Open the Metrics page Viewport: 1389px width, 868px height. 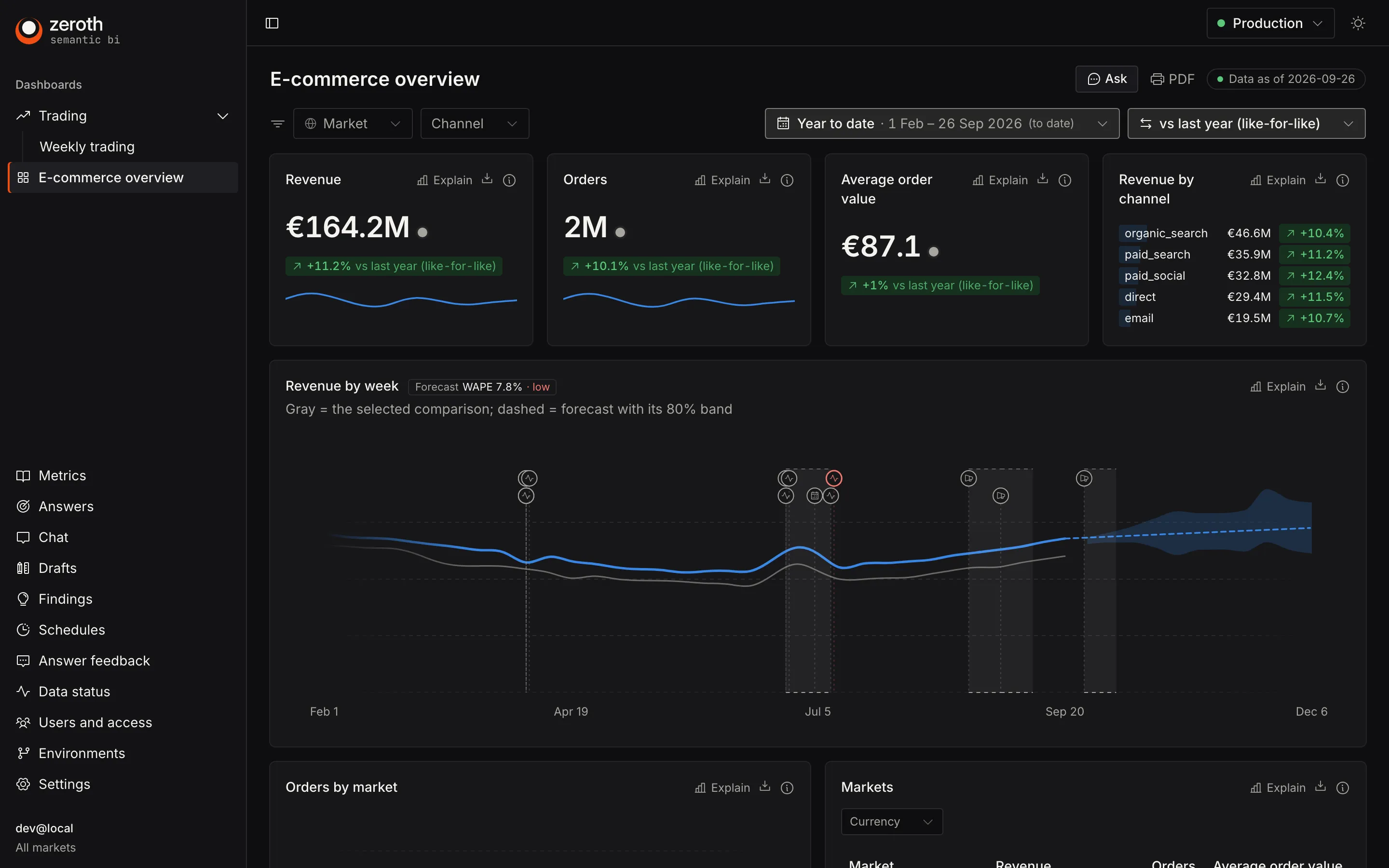pyautogui.click(x=62, y=475)
